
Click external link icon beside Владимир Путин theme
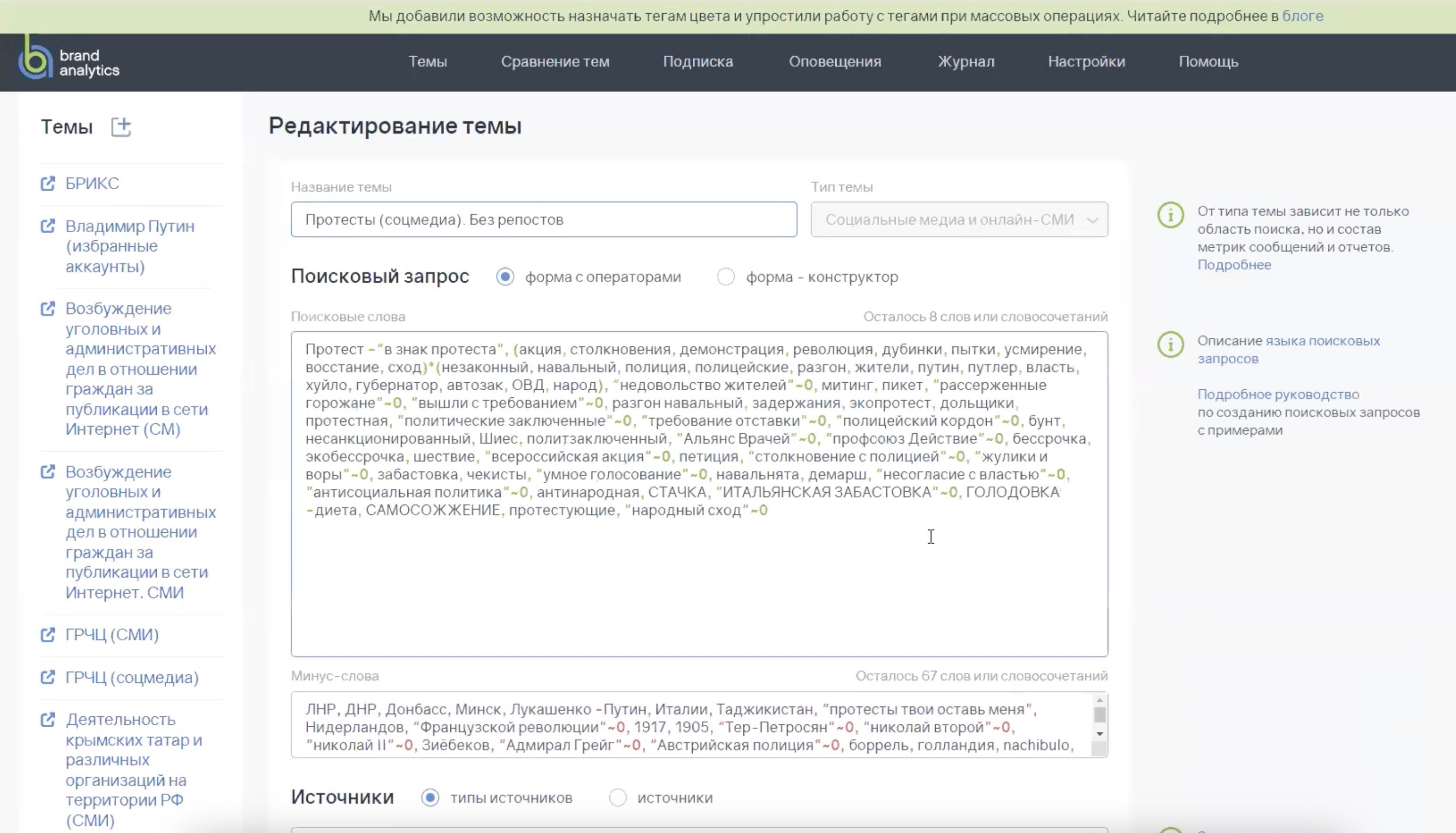point(48,226)
